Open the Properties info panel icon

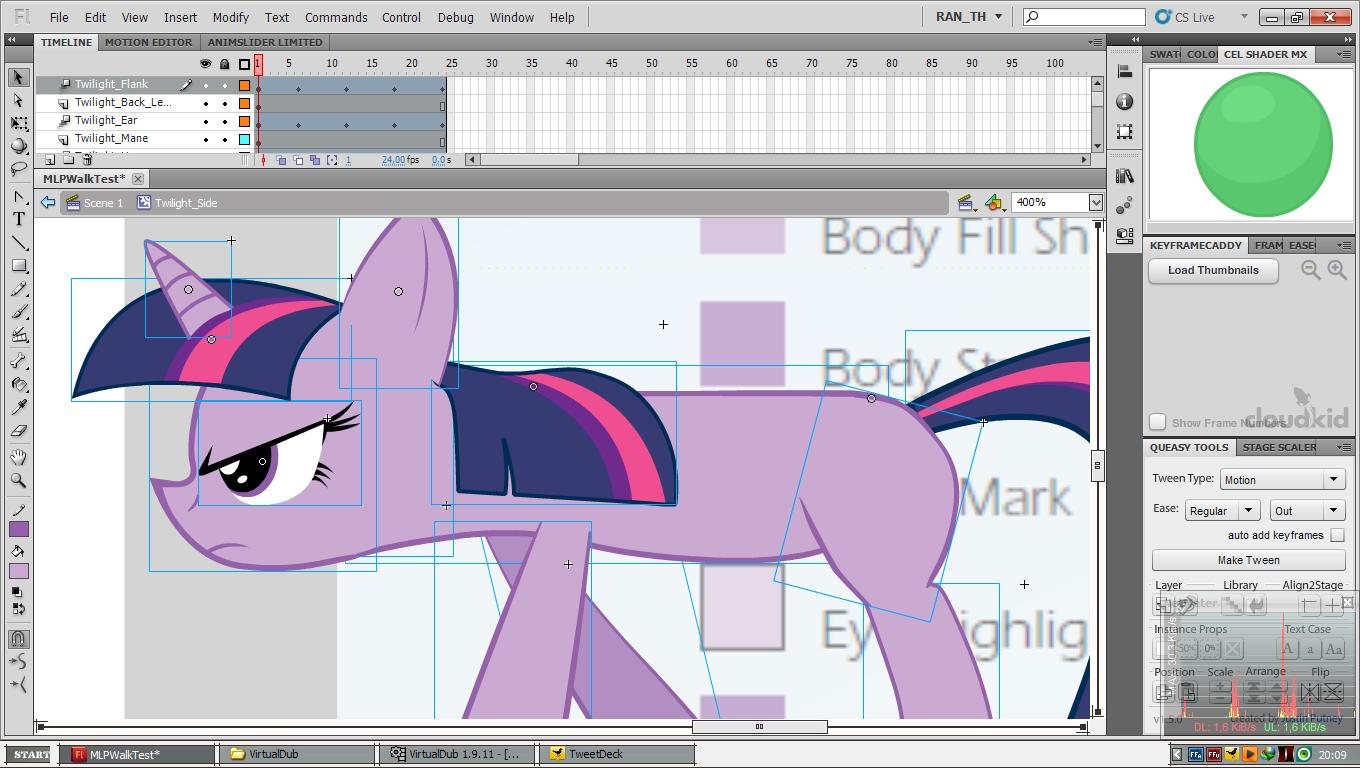click(x=1125, y=102)
